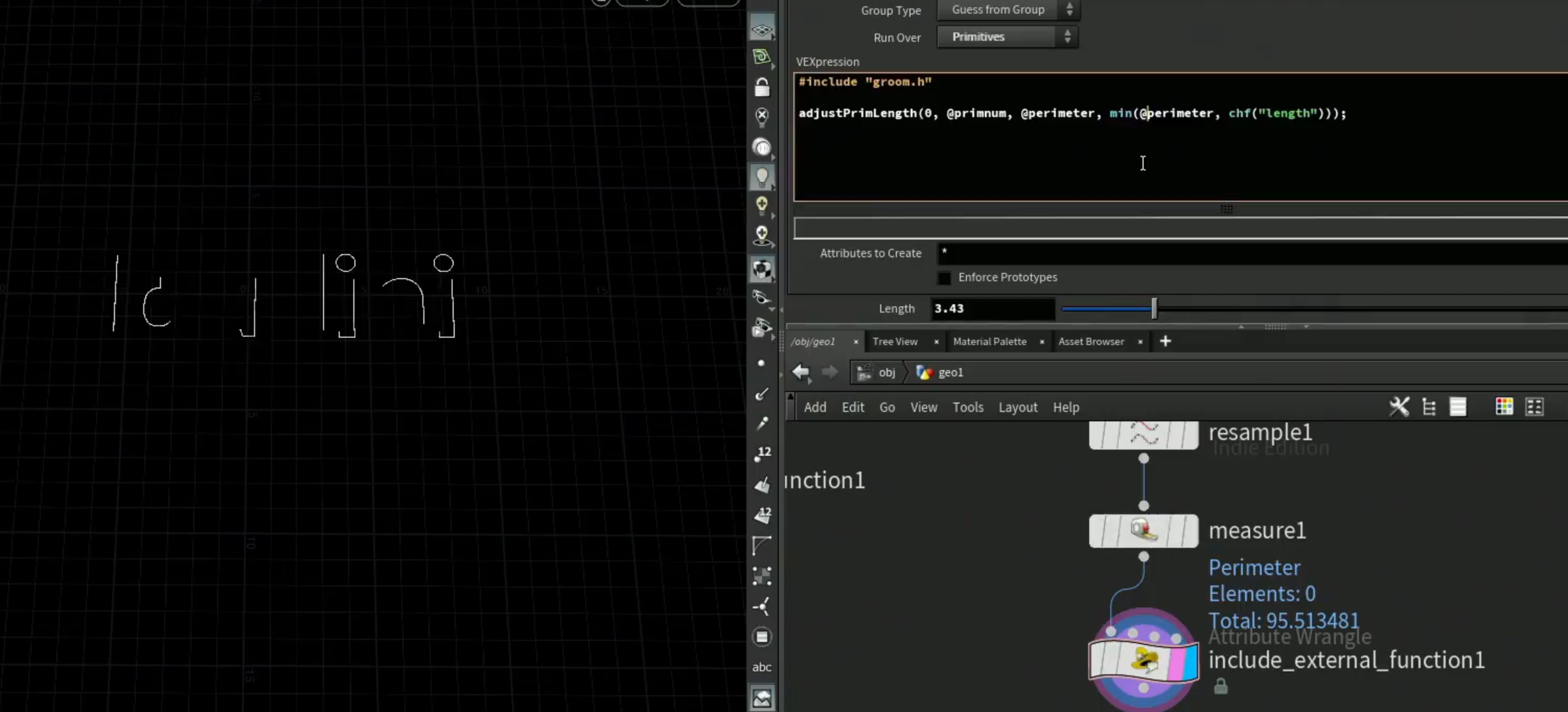The image size is (1568, 712).
Task: Switch to the Material Palette tab
Action: tap(990, 341)
